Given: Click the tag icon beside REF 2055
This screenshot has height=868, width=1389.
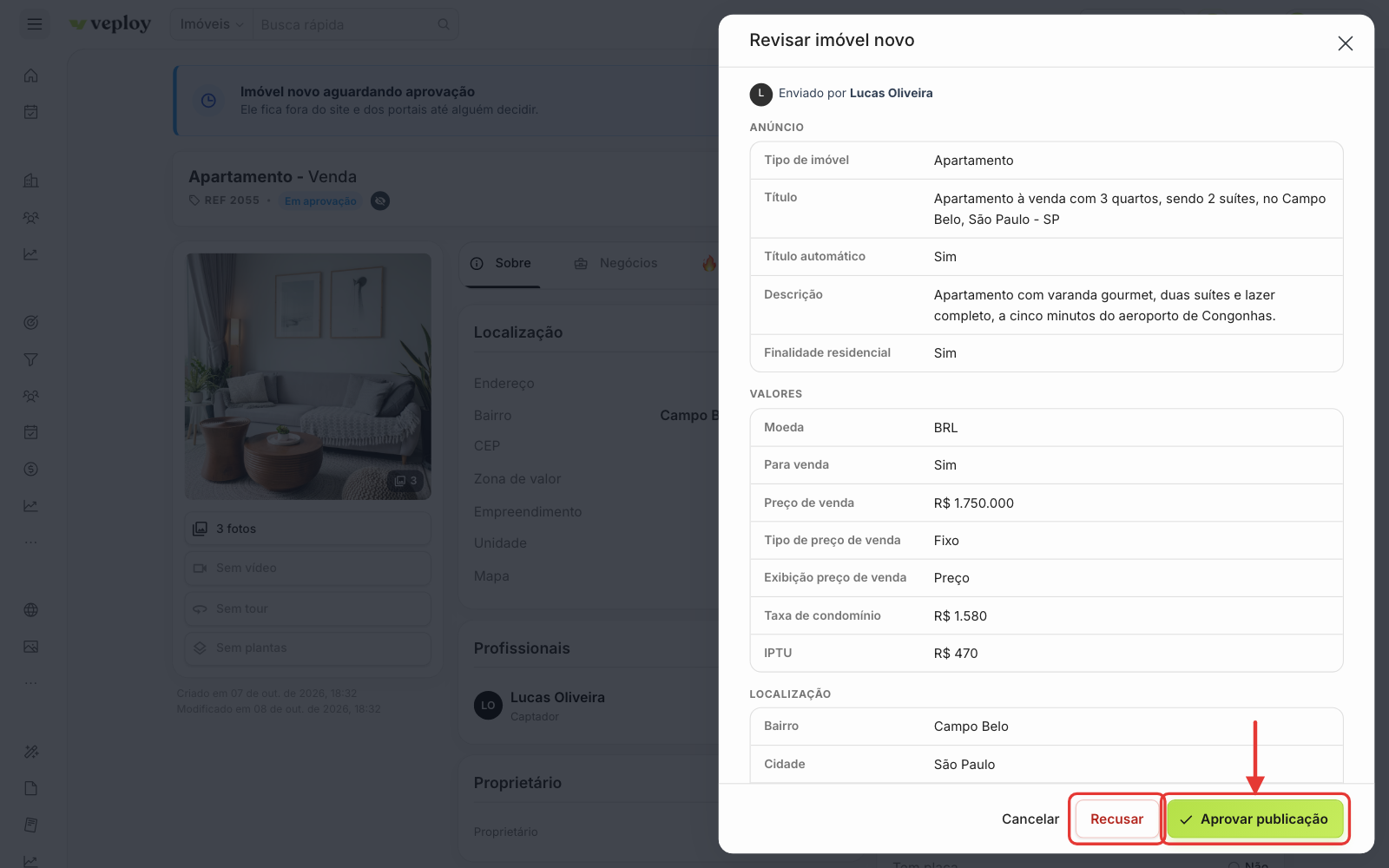Looking at the screenshot, I should pos(194,201).
